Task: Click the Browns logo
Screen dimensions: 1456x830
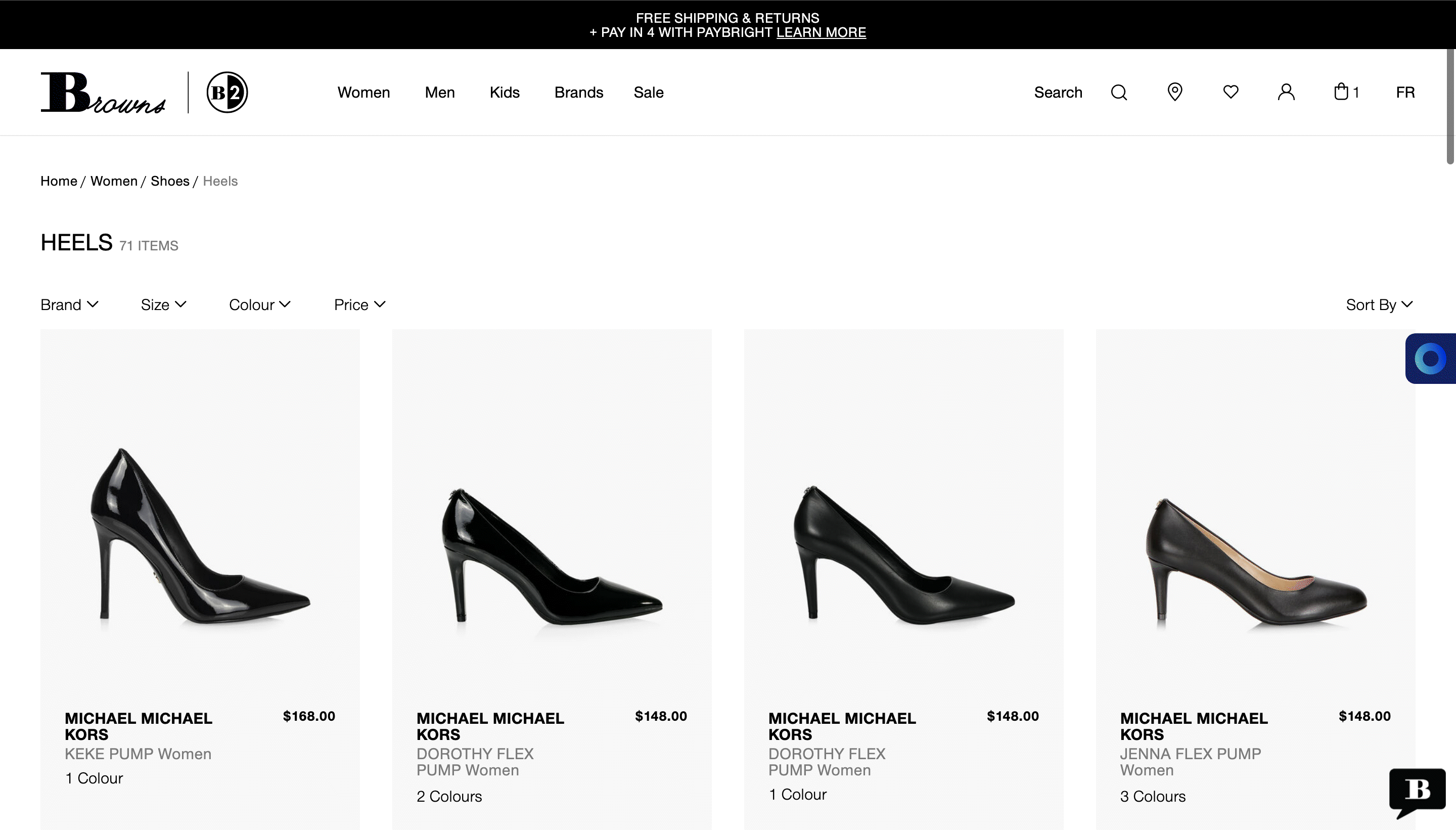Action: coord(103,93)
